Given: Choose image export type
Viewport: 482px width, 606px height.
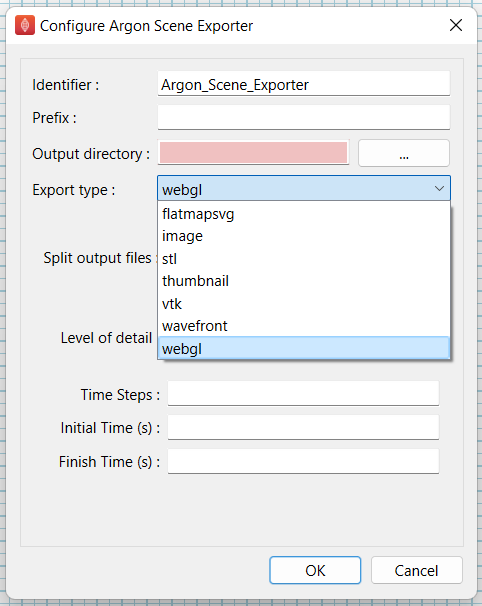Looking at the screenshot, I should pos(304,236).
